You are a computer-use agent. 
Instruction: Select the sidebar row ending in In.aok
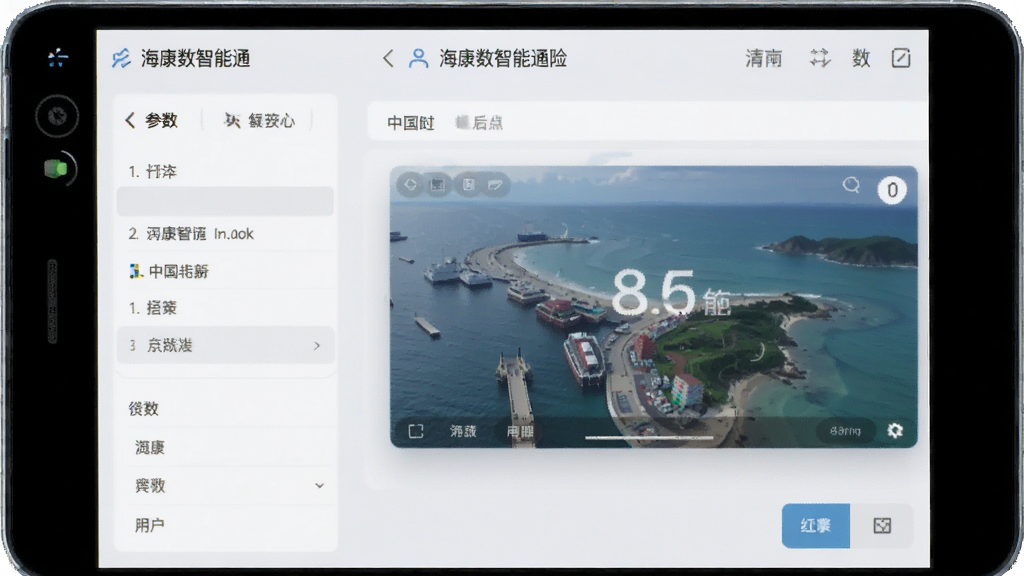click(x=225, y=234)
